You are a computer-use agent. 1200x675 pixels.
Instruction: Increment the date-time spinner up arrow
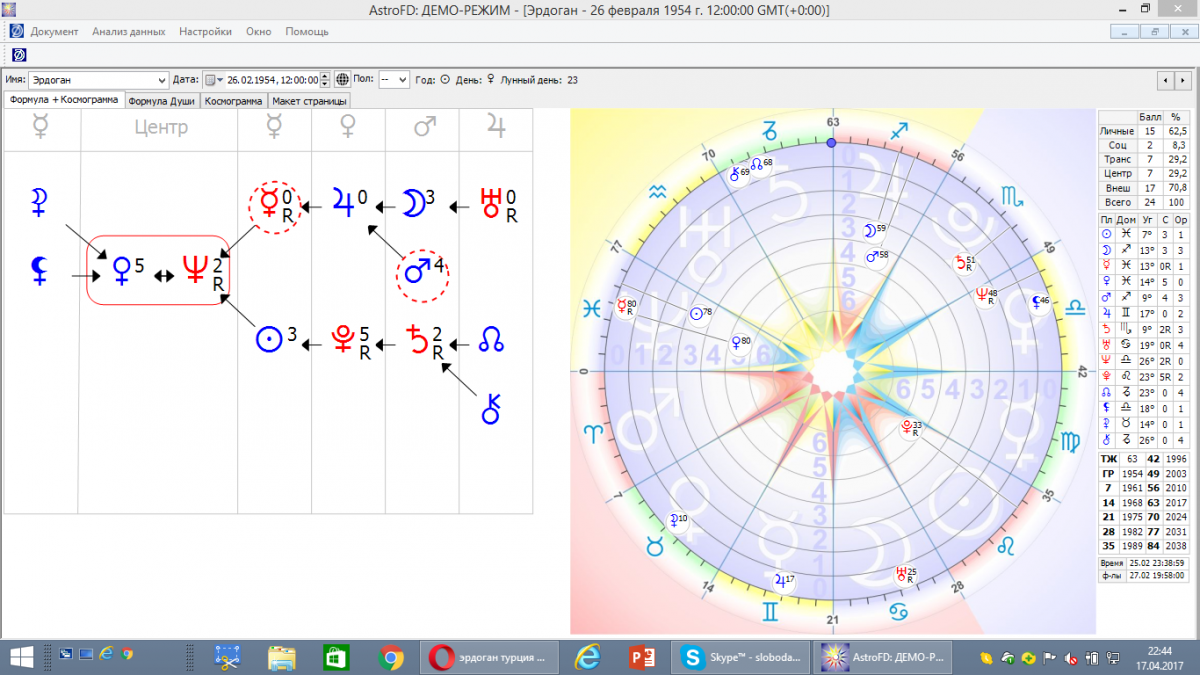click(x=325, y=76)
